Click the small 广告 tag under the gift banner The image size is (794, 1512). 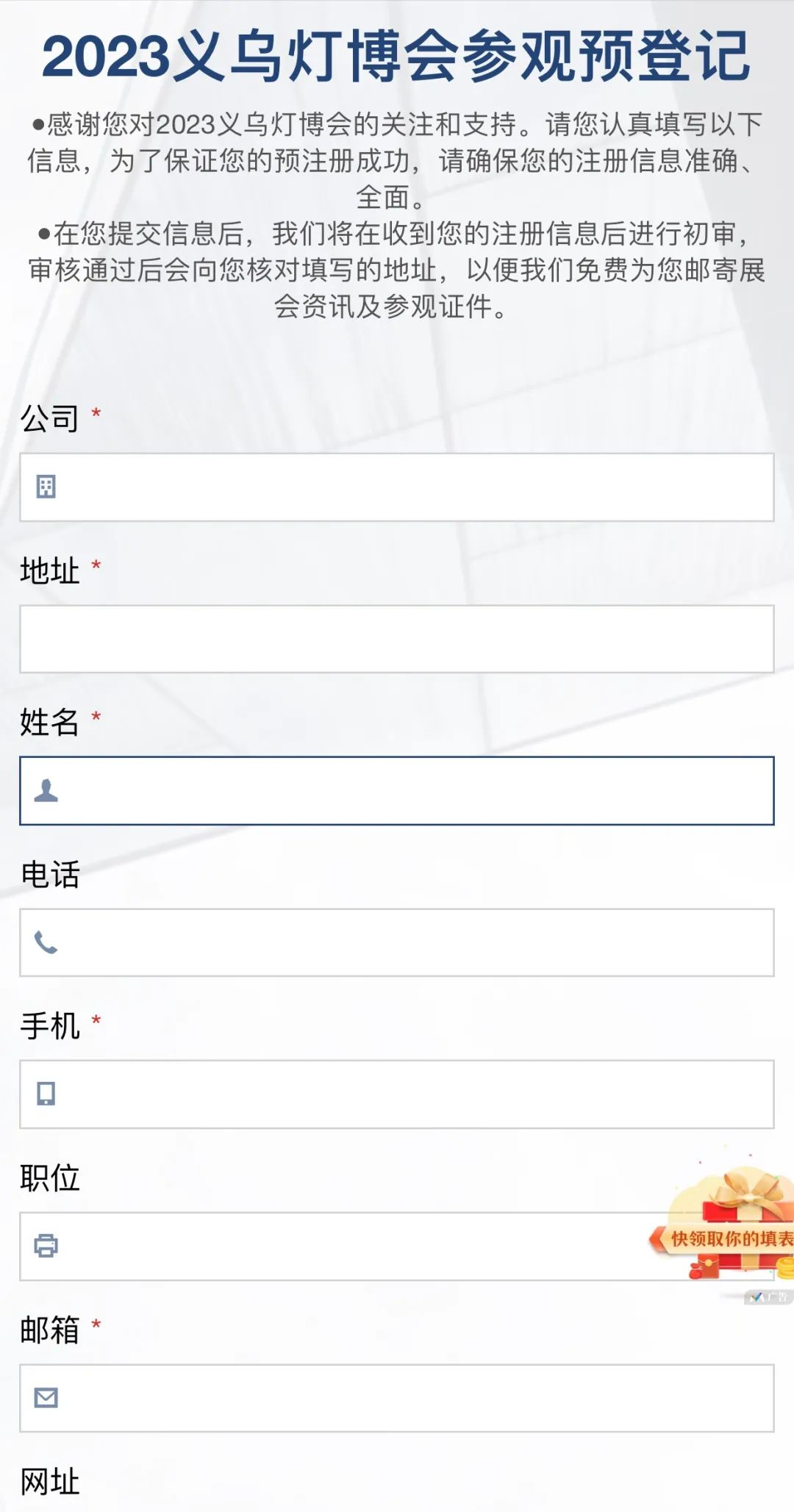769,1297
